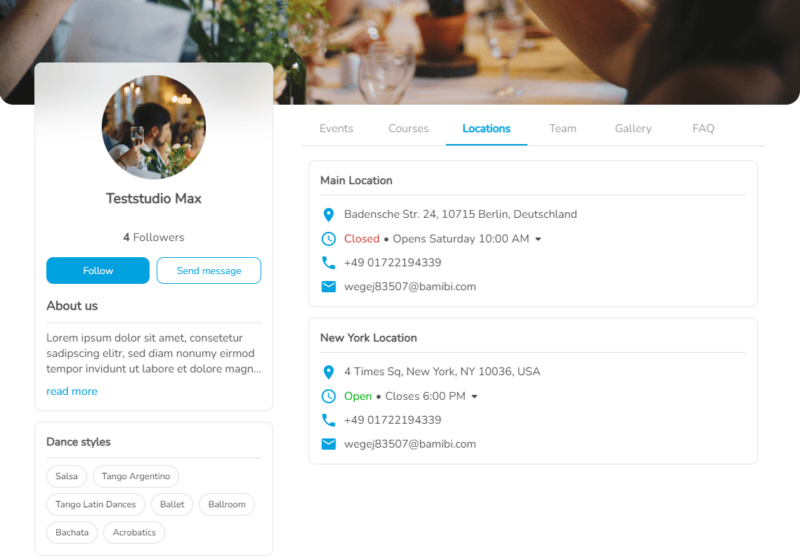Click the map pin icon for New York Location
800x560 pixels.
tap(329, 372)
